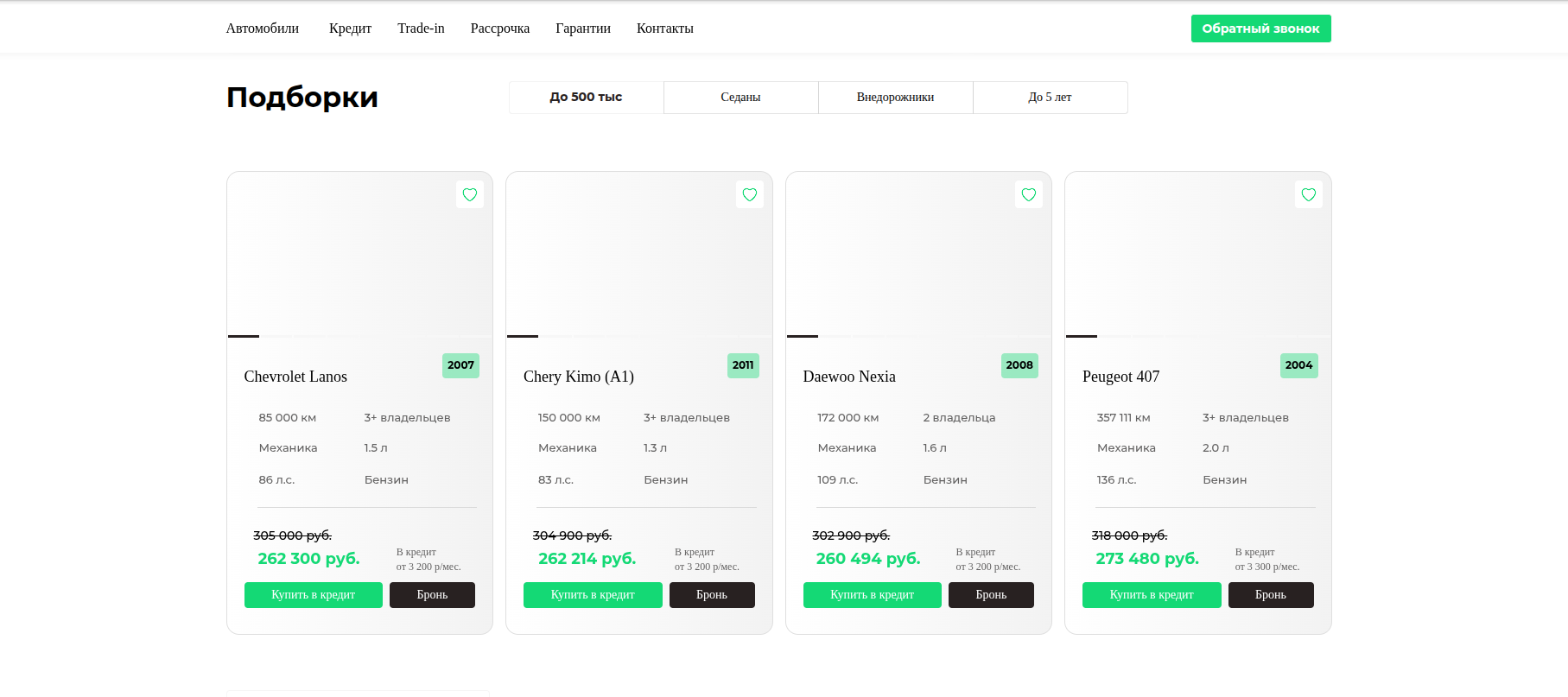Click the Подборки heading

pos(302,98)
